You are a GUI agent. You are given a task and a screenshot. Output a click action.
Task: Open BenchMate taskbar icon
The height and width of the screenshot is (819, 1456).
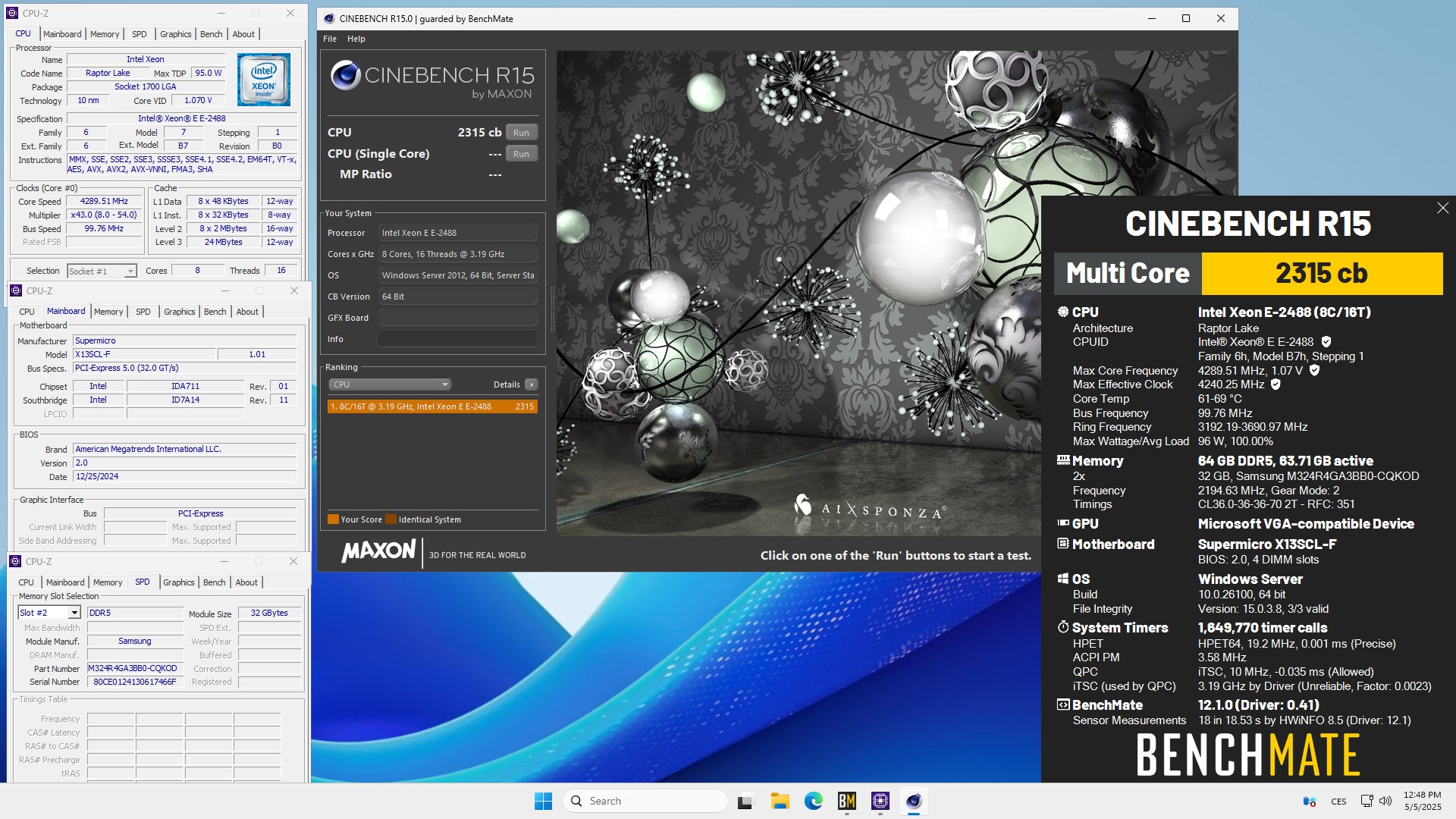(846, 801)
